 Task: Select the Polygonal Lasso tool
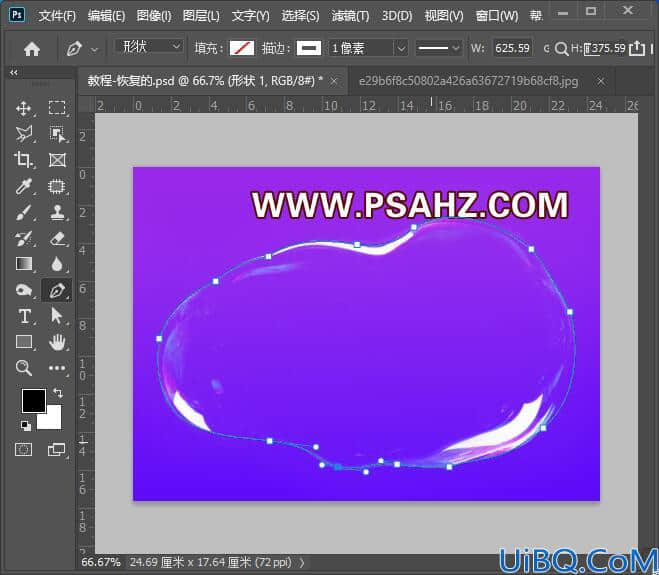[x=24, y=134]
